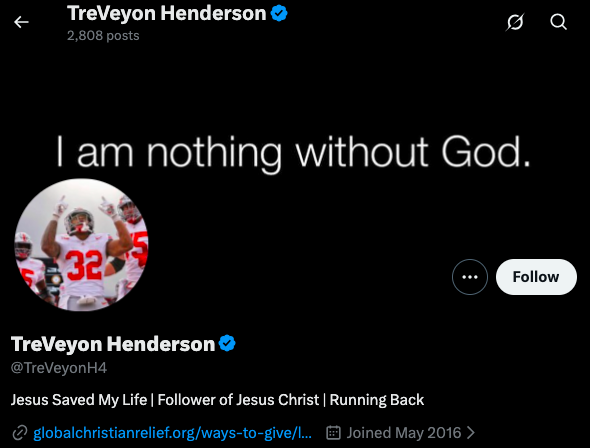The width and height of the screenshot is (590, 448).
Task: Click the TreVeyon Henderson header title
Action: [167, 14]
